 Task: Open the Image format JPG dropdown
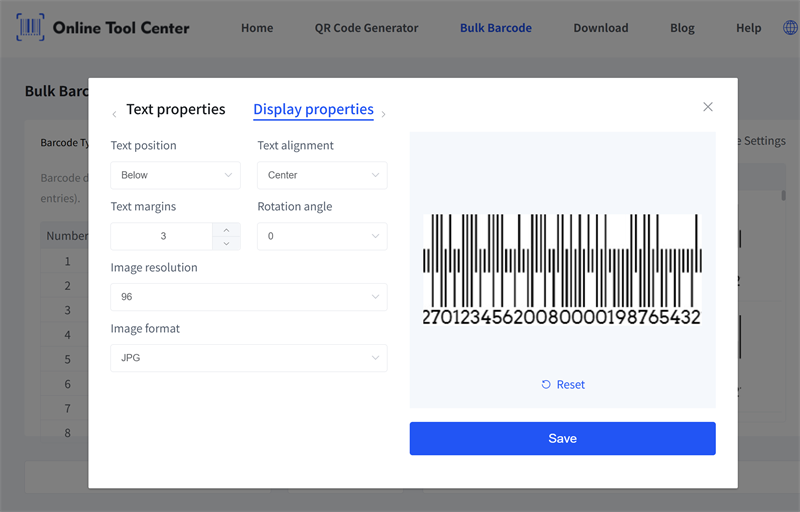pyautogui.click(x=248, y=358)
